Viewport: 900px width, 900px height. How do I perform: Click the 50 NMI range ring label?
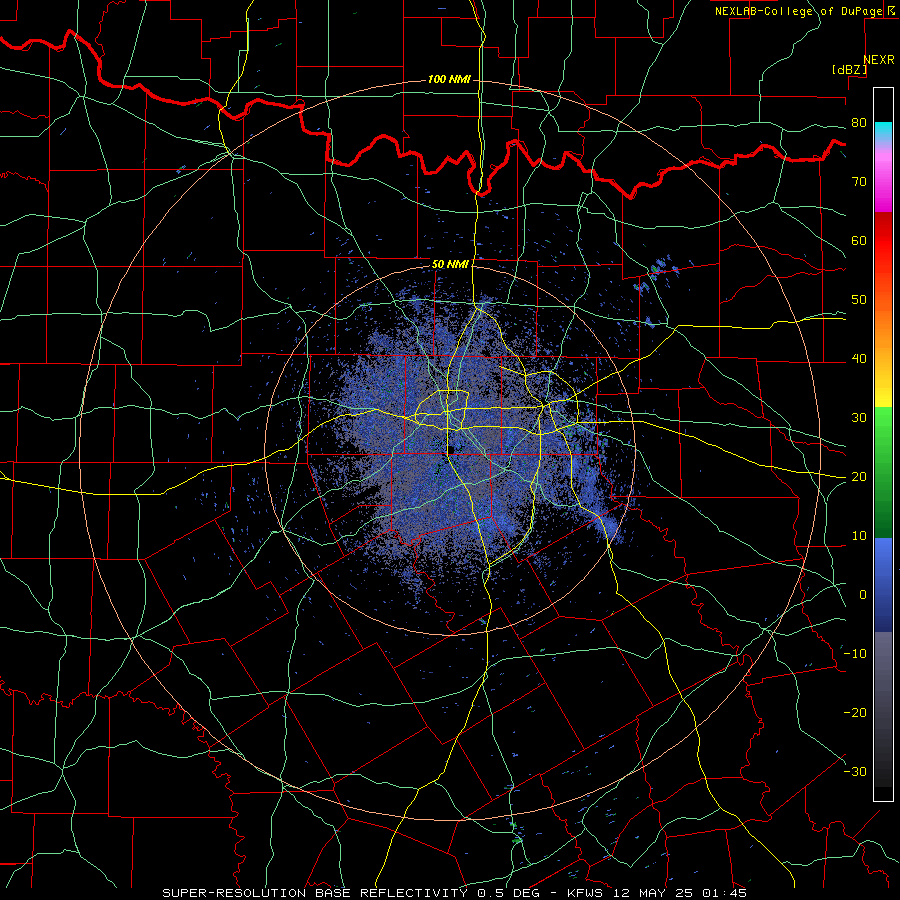click(x=449, y=264)
